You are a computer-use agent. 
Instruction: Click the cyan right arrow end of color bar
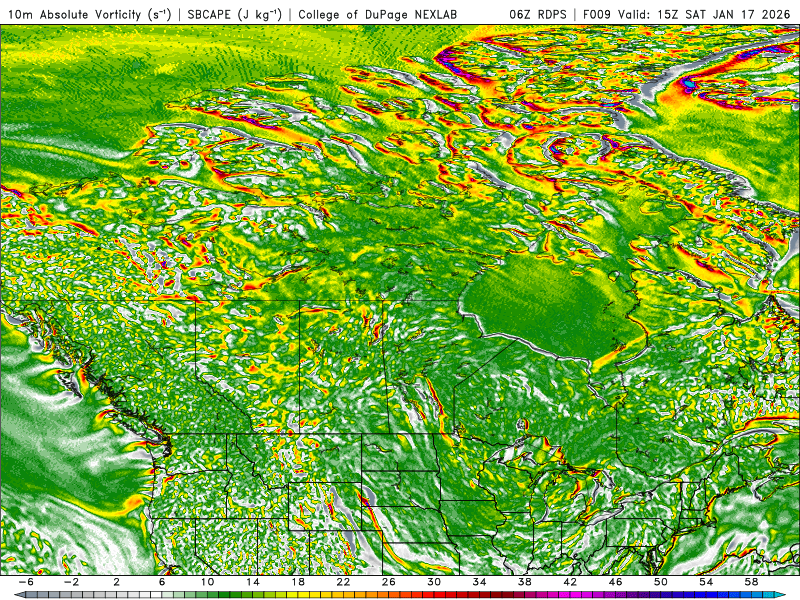point(782,595)
